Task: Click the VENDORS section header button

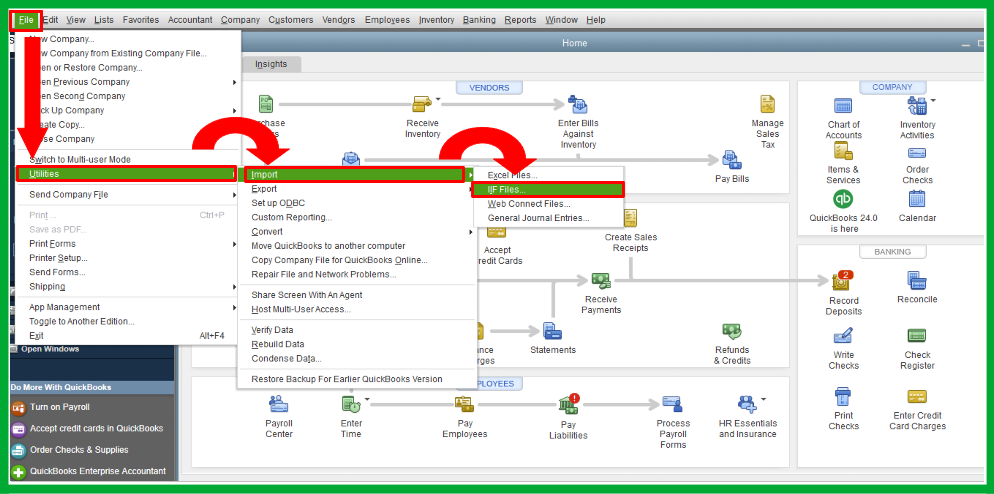Action: (489, 88)
